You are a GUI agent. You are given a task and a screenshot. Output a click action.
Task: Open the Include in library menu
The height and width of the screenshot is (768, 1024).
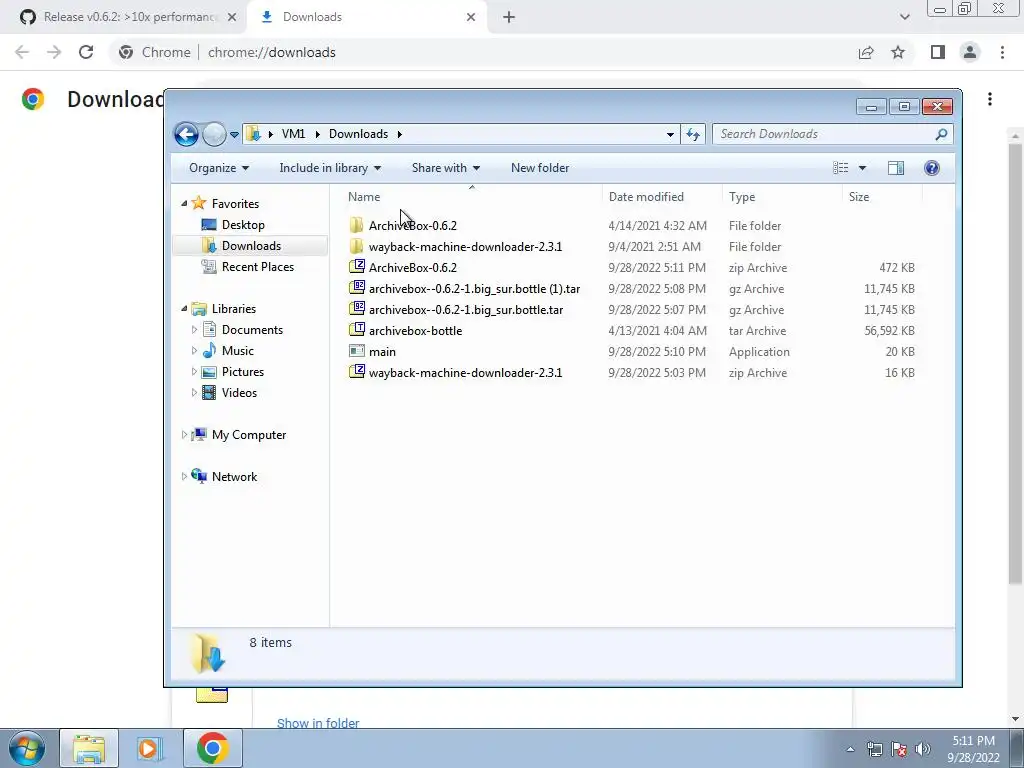pos(330,168)
